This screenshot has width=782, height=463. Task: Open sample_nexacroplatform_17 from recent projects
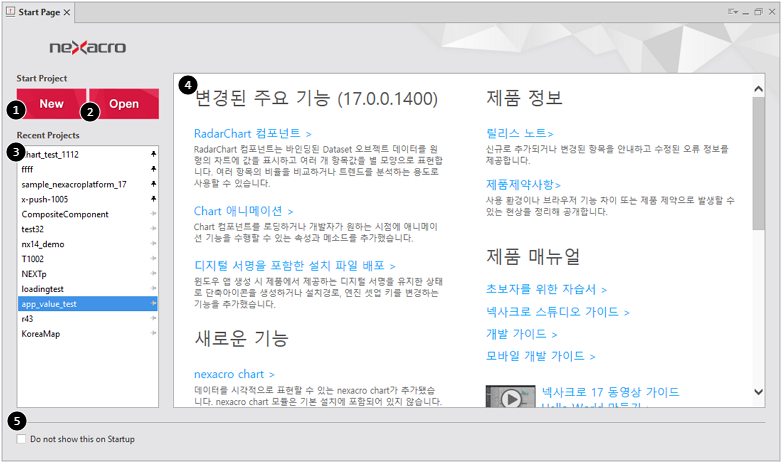(x=87, y=184)
